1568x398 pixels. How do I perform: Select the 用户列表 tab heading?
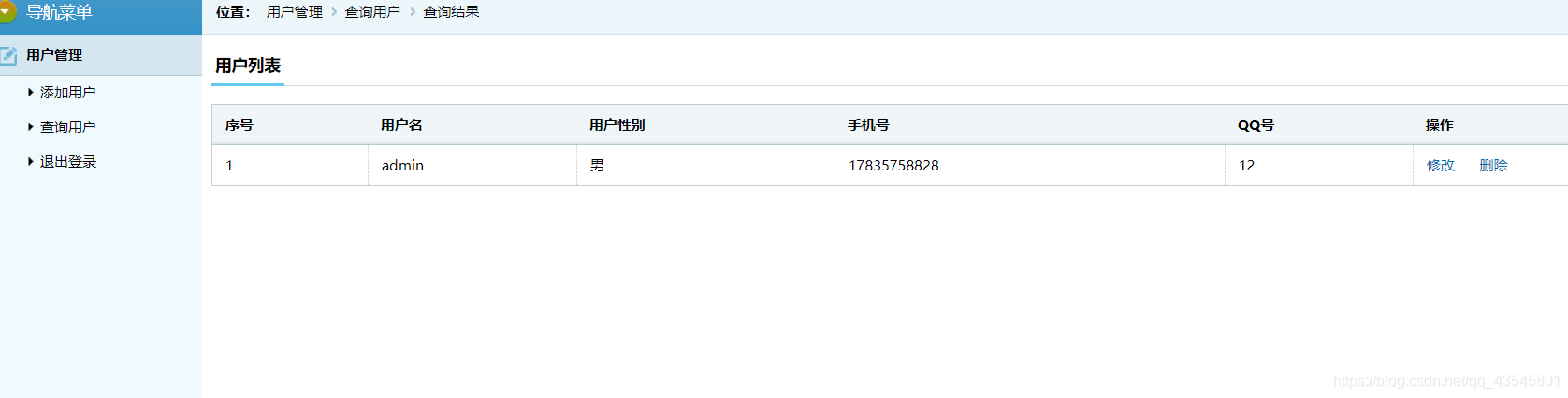tap(248, 66)
